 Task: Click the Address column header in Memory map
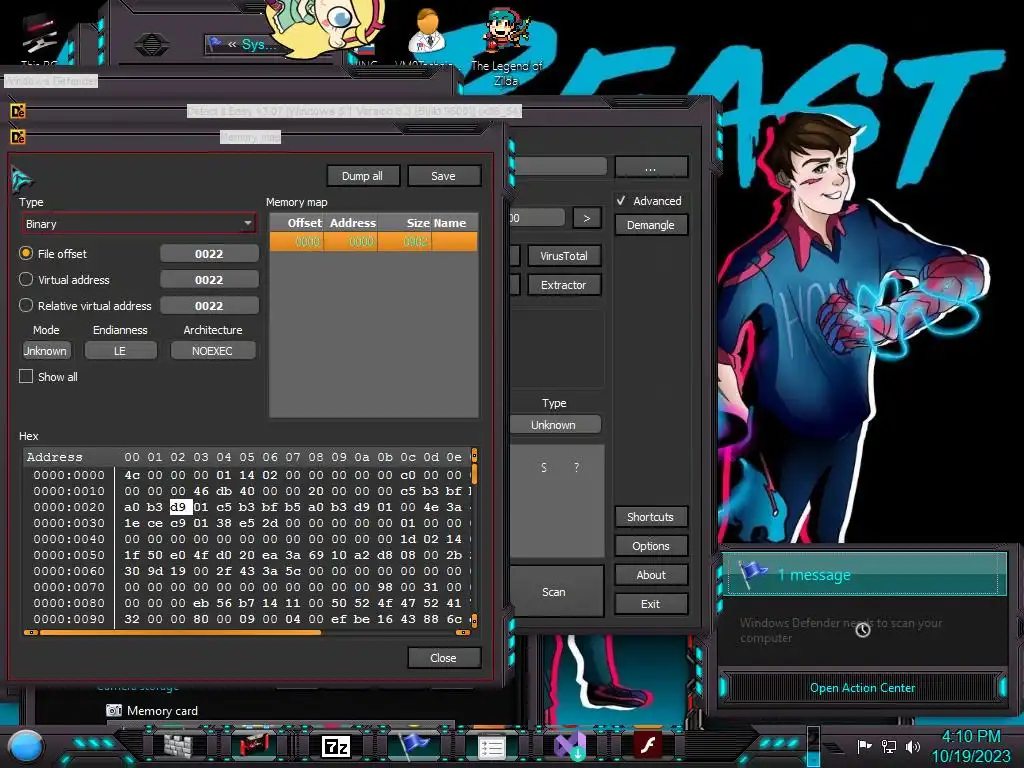click(352, 223)
